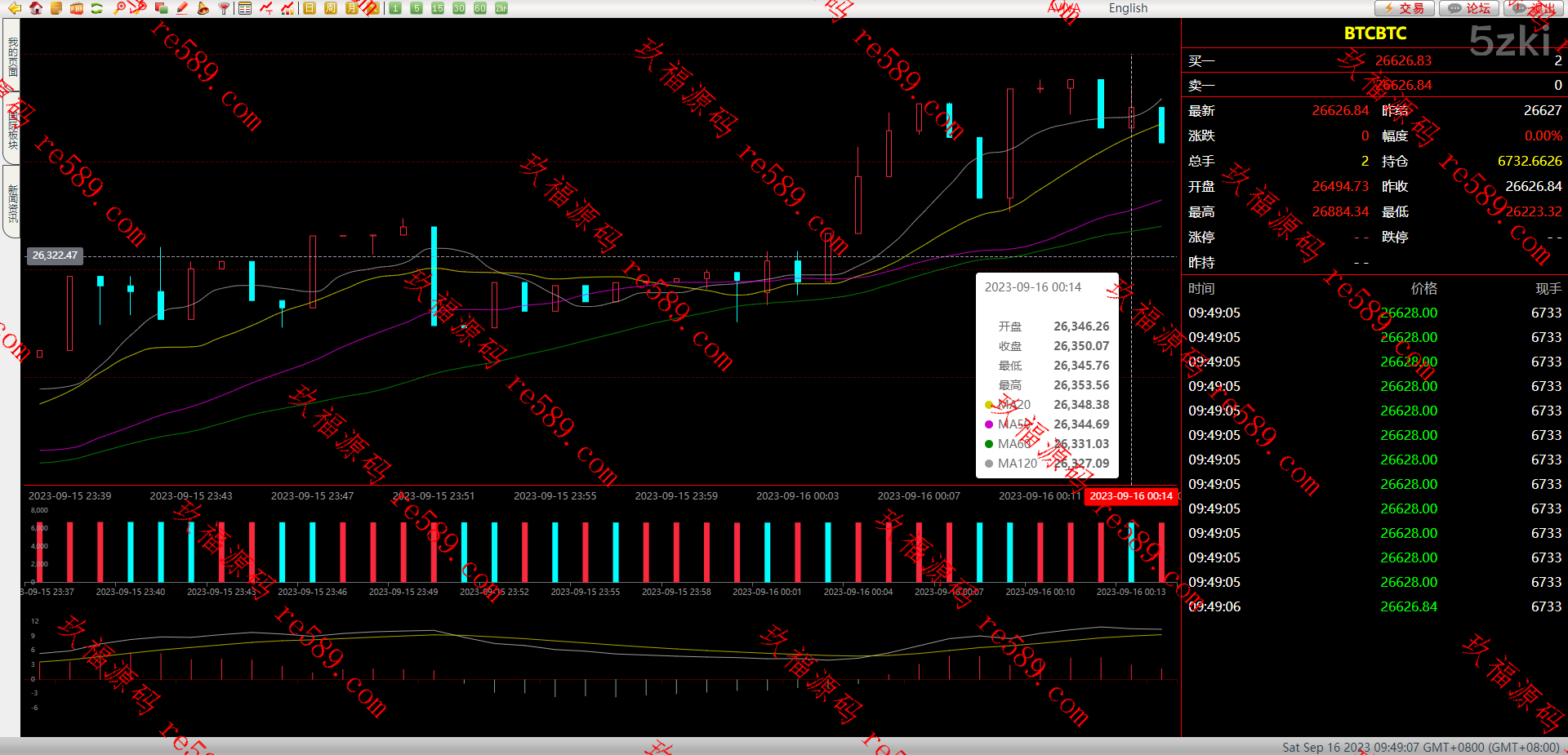This screenshot has height=755, width=1568.
Task: Click the 26,322.47 price axis label
Action: [x=55, y=255]
